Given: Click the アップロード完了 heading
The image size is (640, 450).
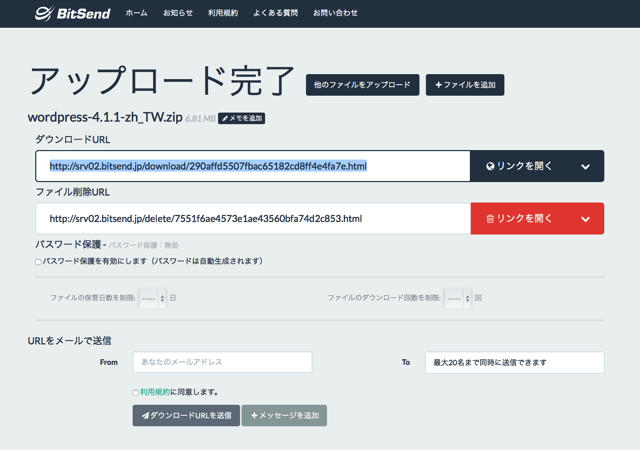Looking at the screenshot, I should [162, 81].
